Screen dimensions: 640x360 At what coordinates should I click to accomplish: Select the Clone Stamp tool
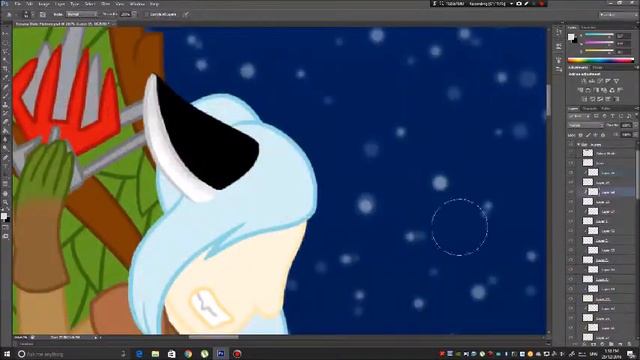pyautogui.click(x=5, y=104)
